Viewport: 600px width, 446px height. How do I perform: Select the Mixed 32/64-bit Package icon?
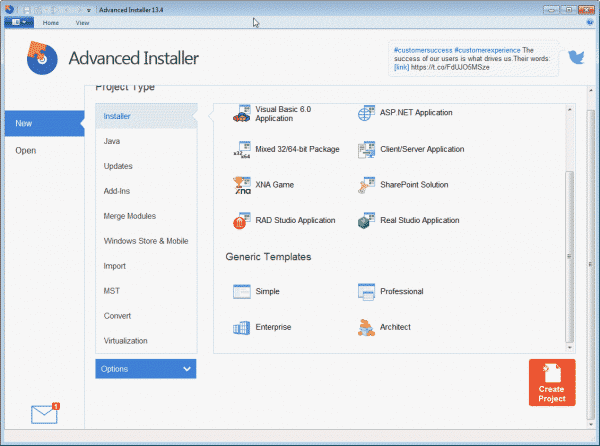coord(241,149)
